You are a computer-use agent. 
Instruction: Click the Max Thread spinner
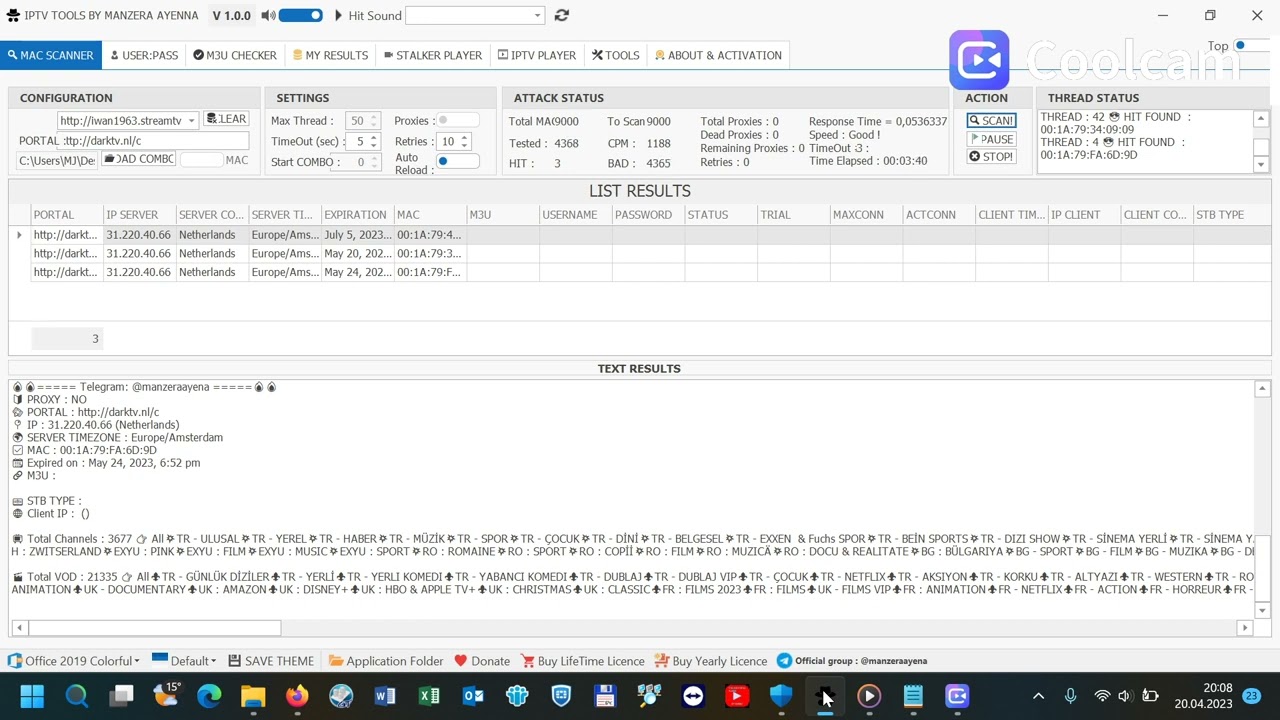coord(372,121)
